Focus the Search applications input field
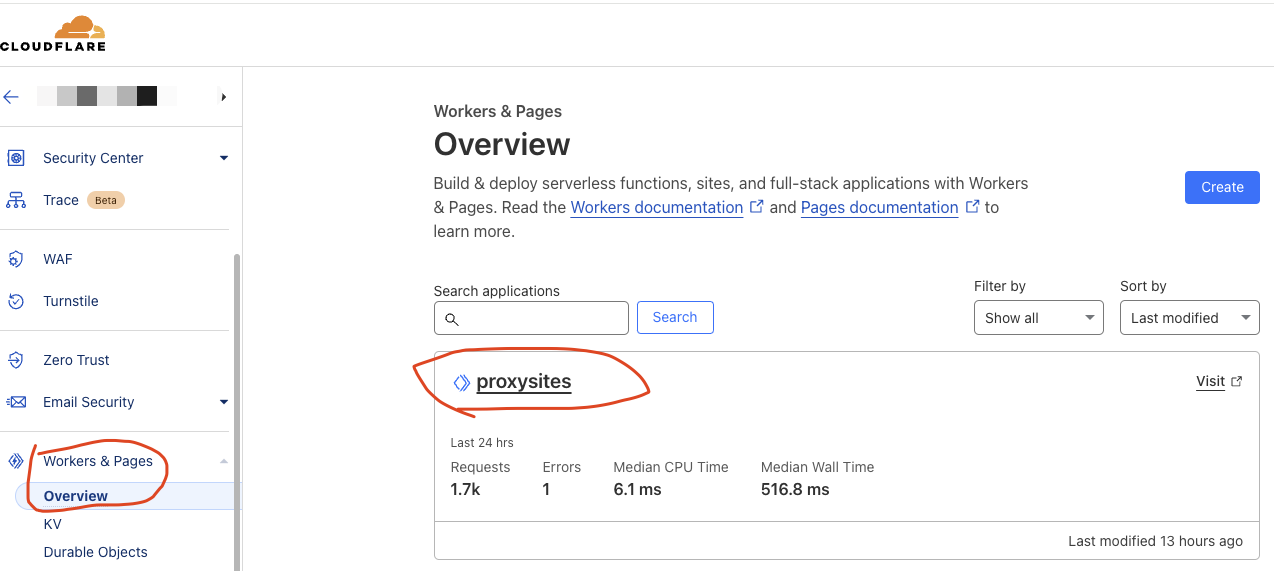 point(531,318)
